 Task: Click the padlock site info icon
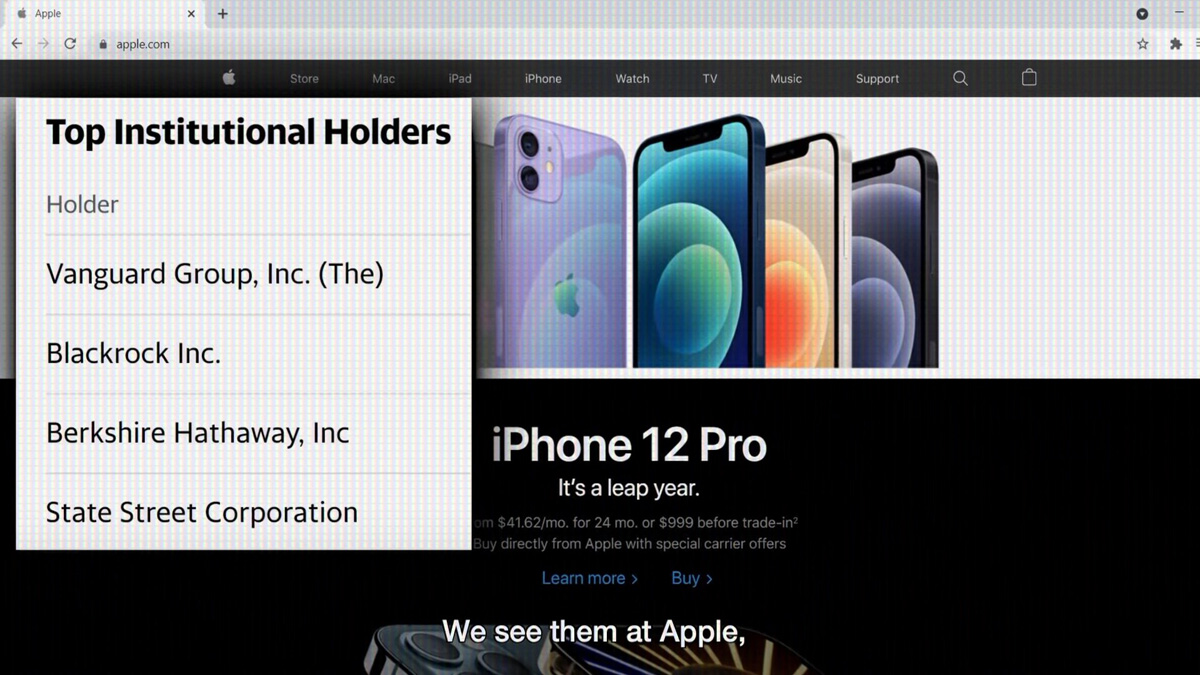(103, 44)
